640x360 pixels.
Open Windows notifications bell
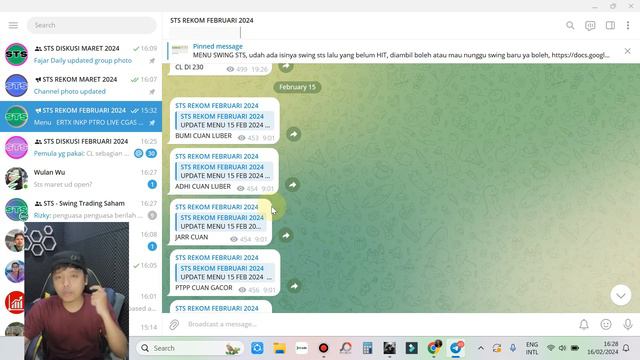(x=626, y=348)
